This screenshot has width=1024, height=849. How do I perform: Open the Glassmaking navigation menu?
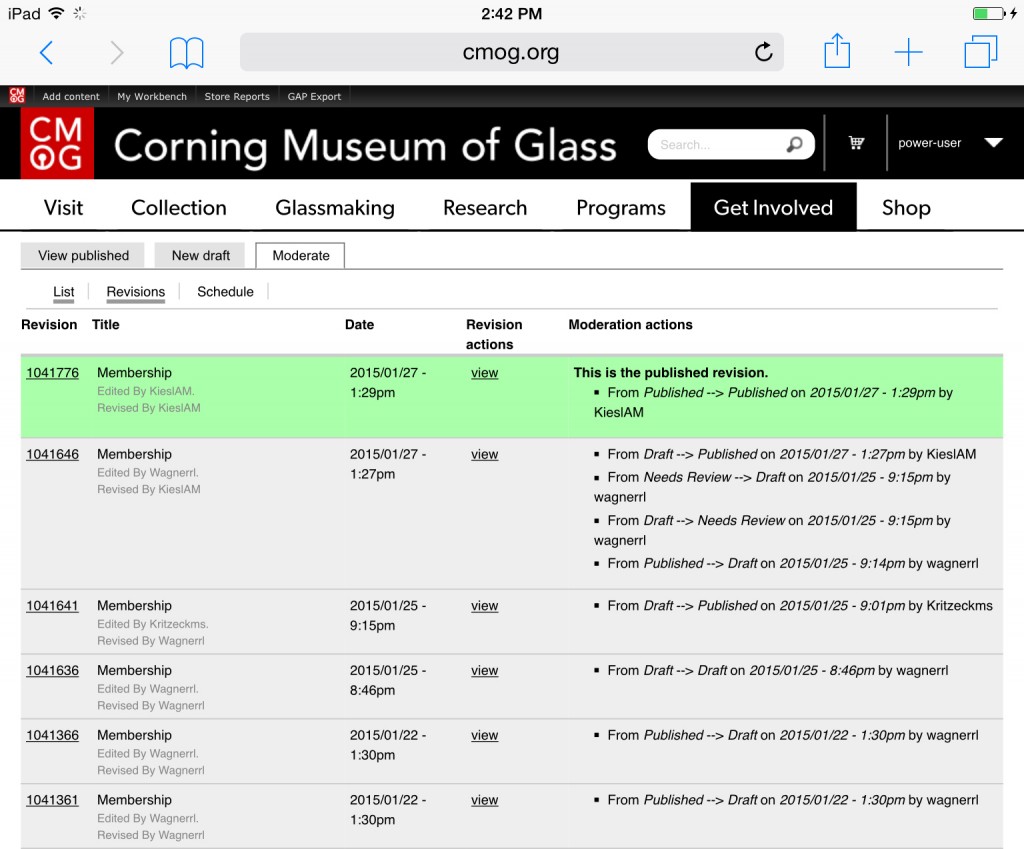[x=335, y=208]
